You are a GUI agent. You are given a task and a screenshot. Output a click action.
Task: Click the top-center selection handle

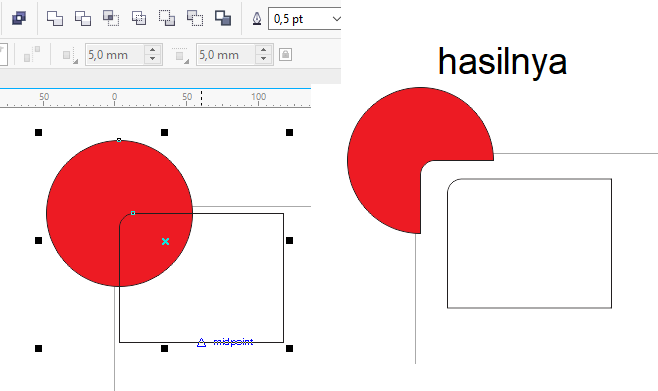tap(164, 133)
